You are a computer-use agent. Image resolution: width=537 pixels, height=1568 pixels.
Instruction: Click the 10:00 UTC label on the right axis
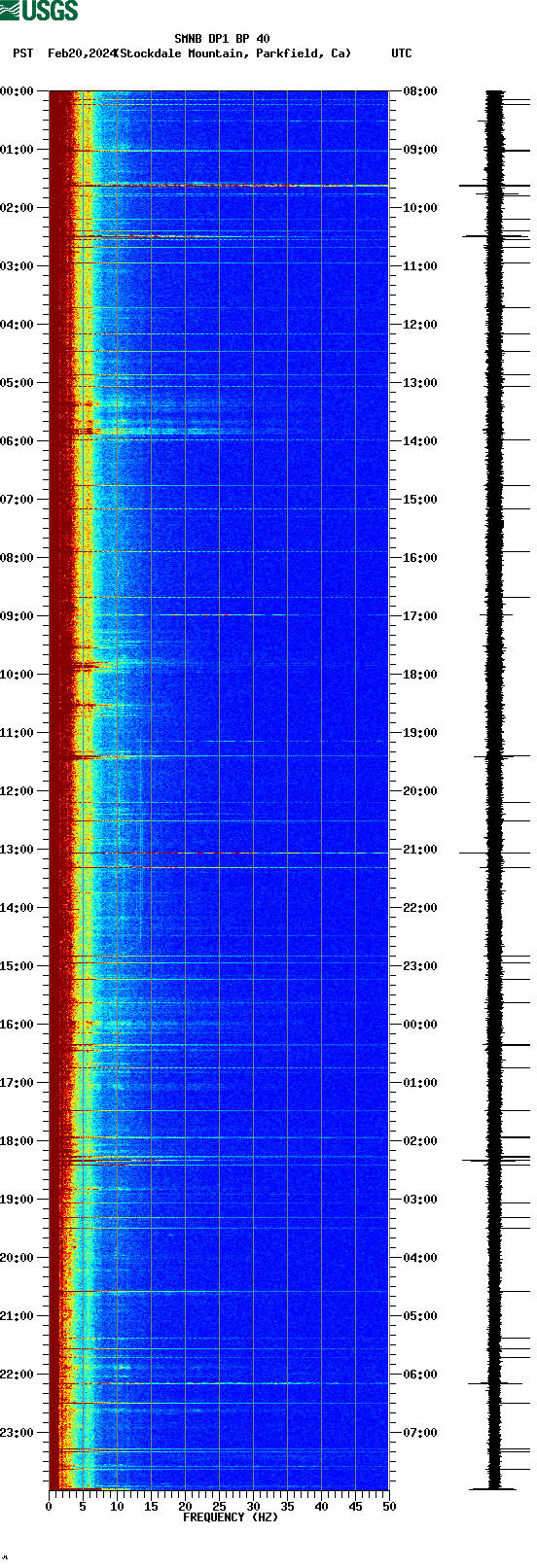click(420, 208)
